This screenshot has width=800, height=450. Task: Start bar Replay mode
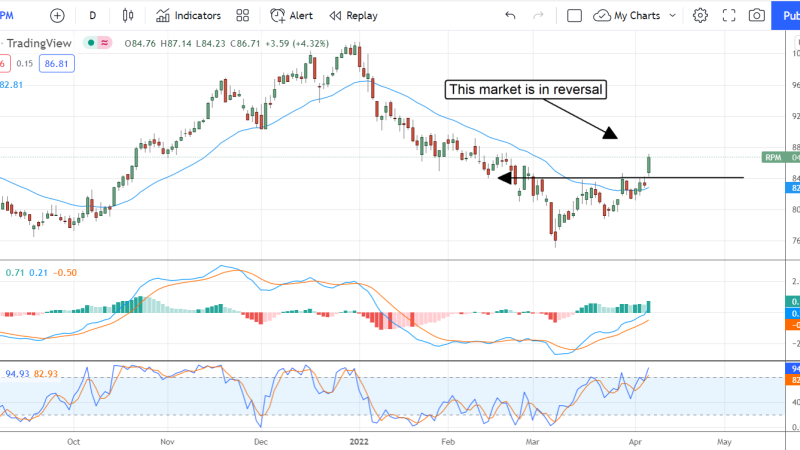pos(353,16)
